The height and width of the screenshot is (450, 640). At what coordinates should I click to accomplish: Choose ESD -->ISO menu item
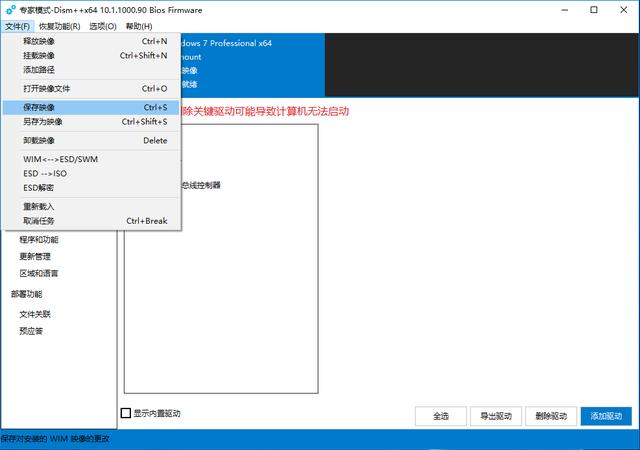92,174
